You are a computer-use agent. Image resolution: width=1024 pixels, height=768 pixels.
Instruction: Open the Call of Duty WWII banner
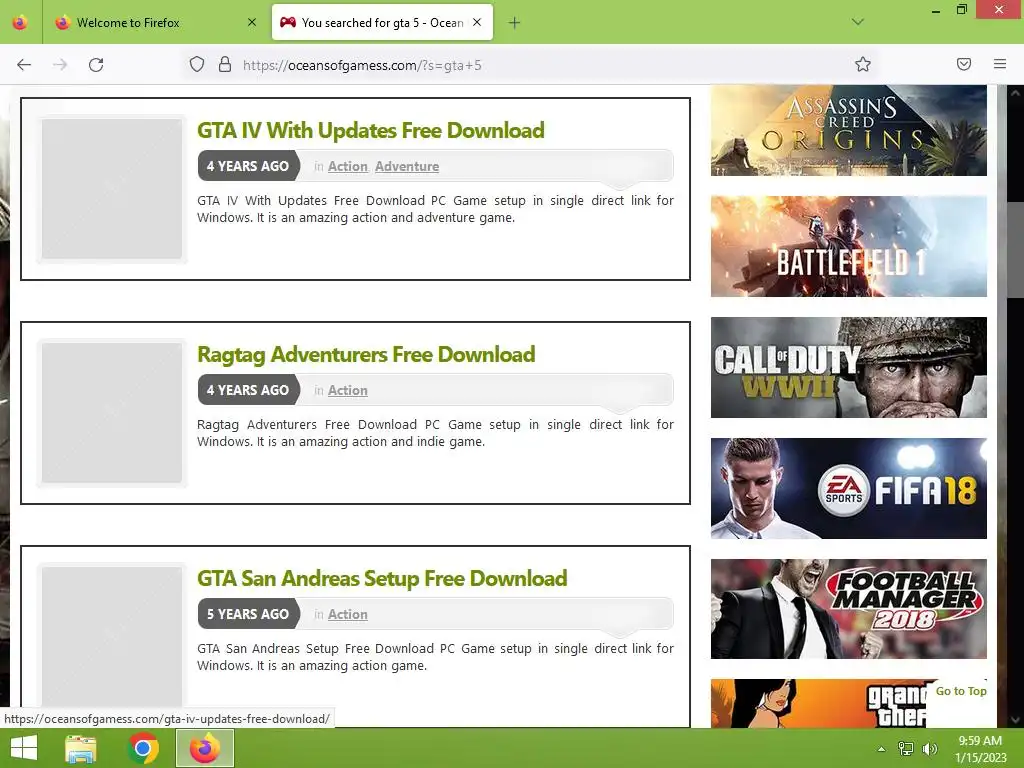[848, 367]
